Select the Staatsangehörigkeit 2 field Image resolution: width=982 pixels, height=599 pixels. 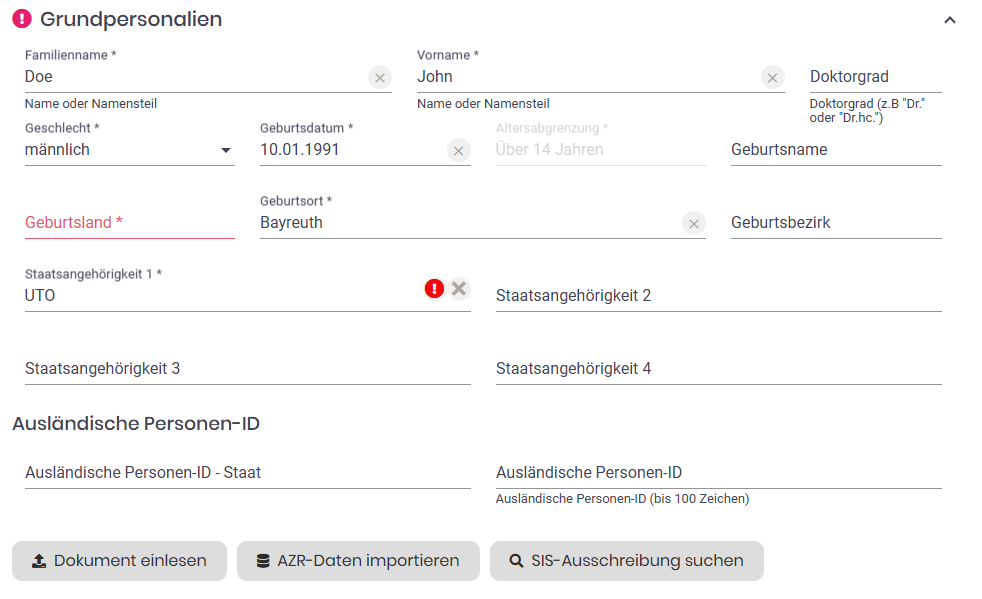point(718,296)
